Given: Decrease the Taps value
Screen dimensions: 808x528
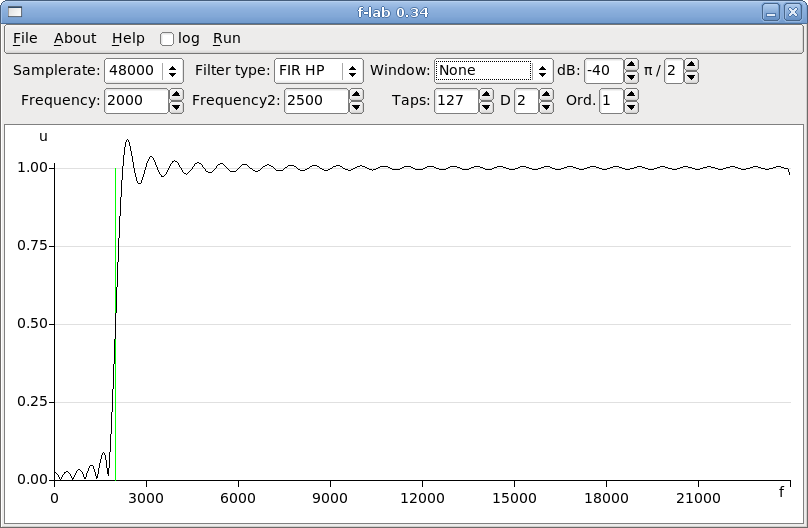Looking at the screenshot, I should [486, 107].
